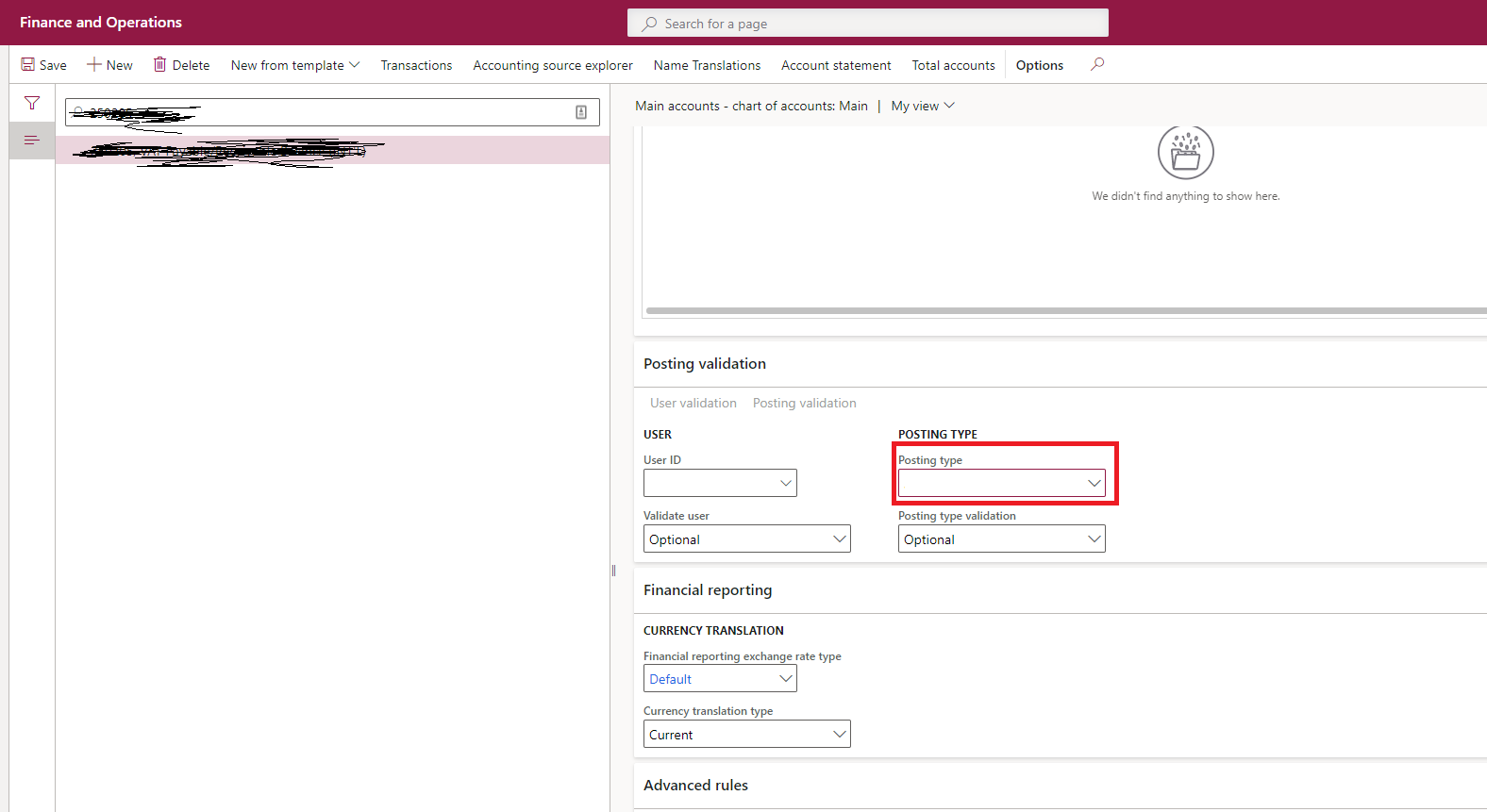Viewport: 1487px width, 812px height.
Task: Open the action pane search magnifier
Action: pos(1097,64)
